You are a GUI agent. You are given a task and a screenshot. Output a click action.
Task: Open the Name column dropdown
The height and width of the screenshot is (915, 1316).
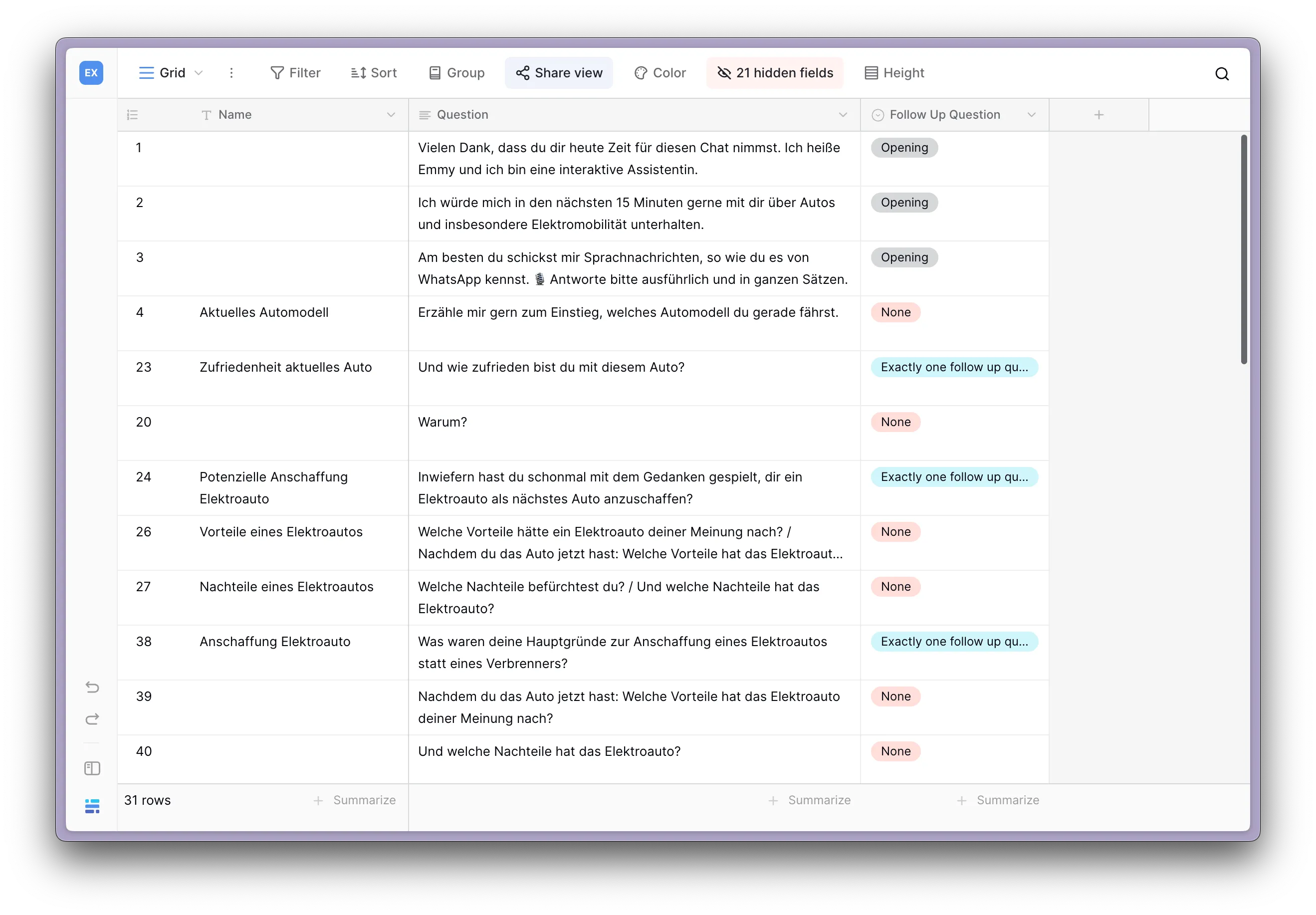point(392,115)
